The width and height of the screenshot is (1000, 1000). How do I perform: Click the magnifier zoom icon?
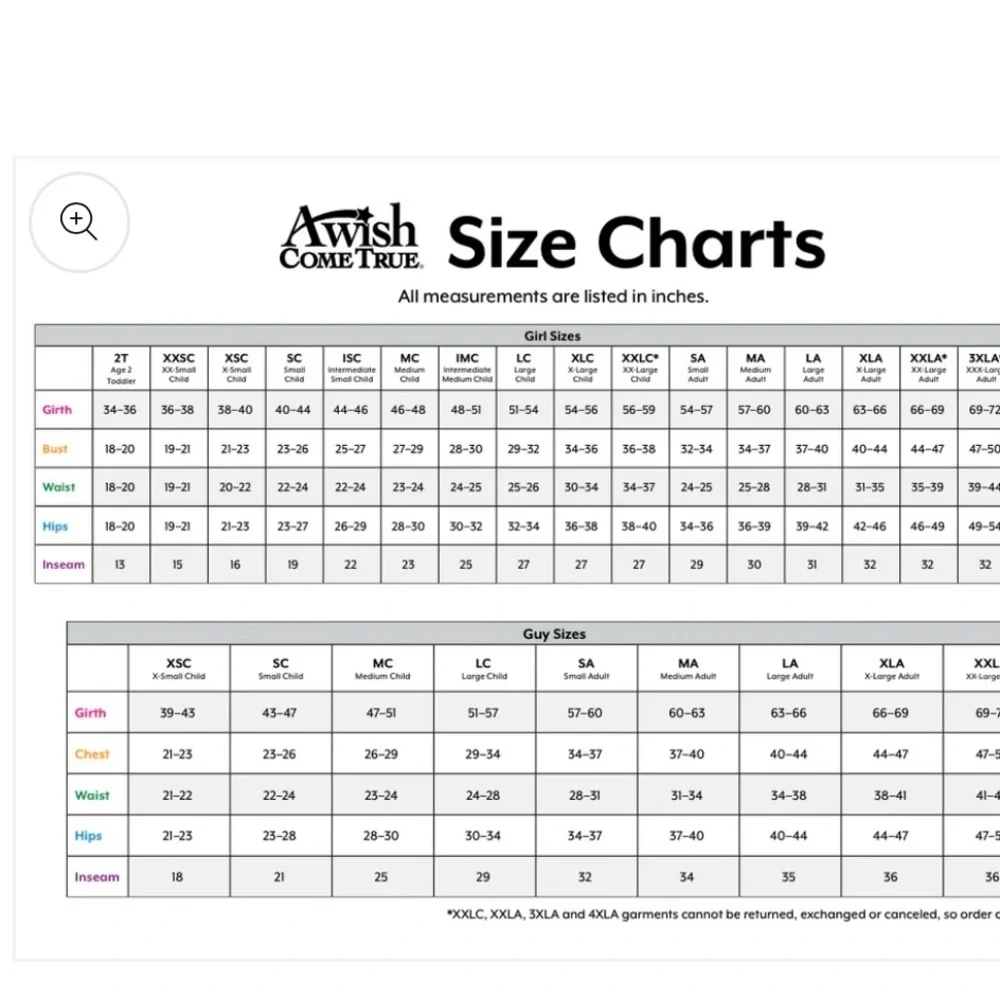78,221
